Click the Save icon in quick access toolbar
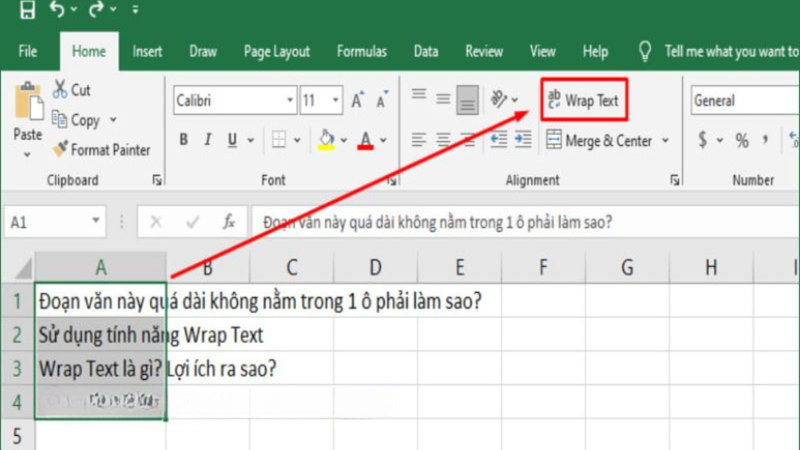The width and height of the screenshot is (800, 450). point(27,10)
